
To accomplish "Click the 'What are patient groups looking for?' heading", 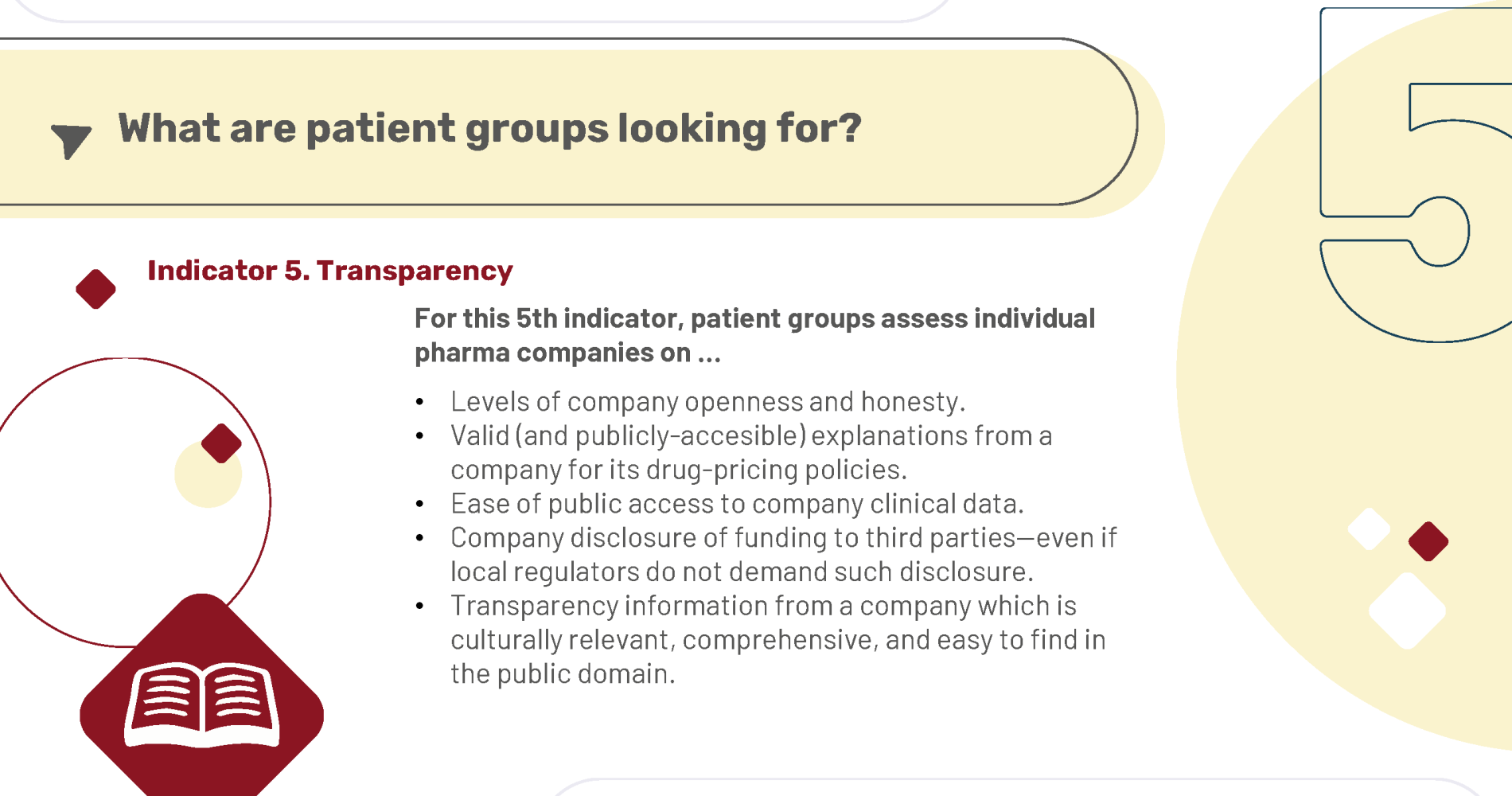I will pos(489,128).
